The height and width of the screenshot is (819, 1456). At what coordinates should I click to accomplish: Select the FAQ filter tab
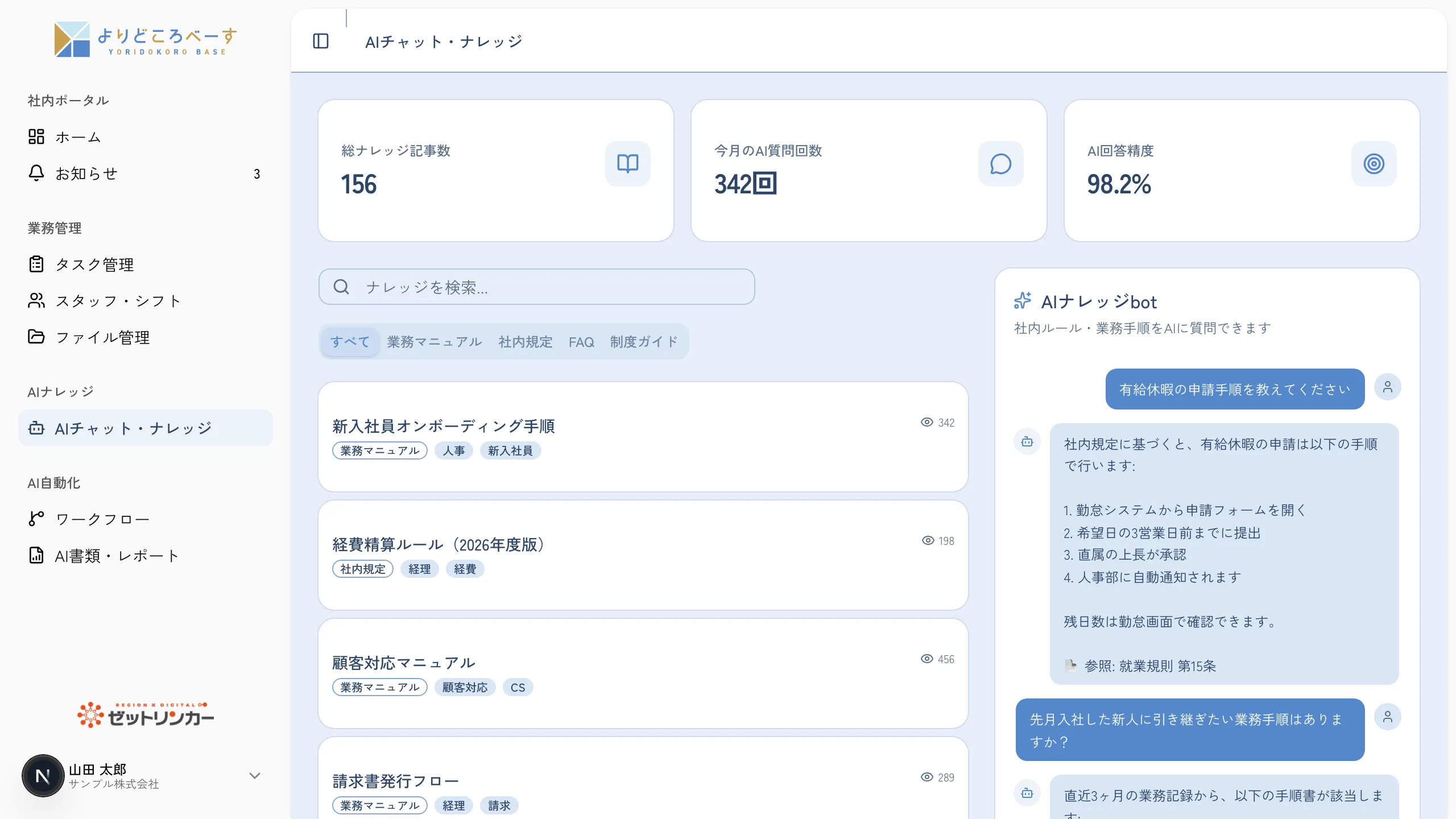[581, 342]
